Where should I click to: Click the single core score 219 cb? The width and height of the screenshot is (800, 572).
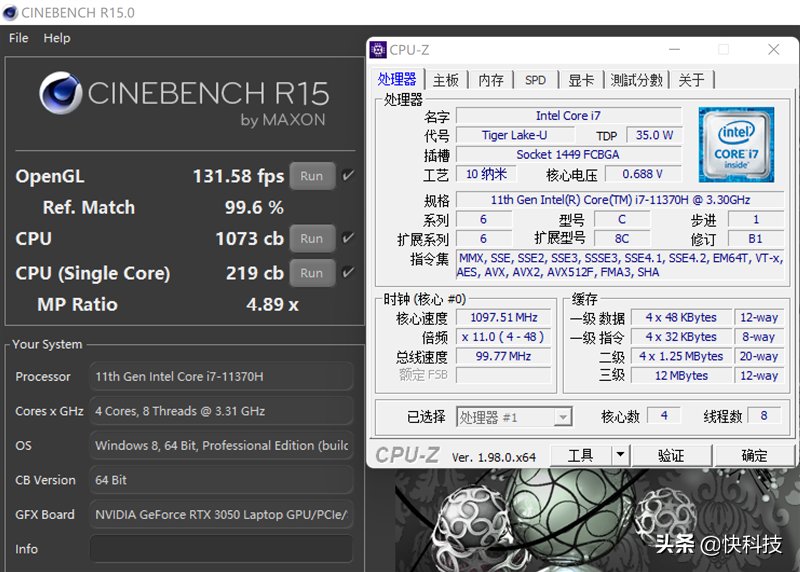point(255,273)
